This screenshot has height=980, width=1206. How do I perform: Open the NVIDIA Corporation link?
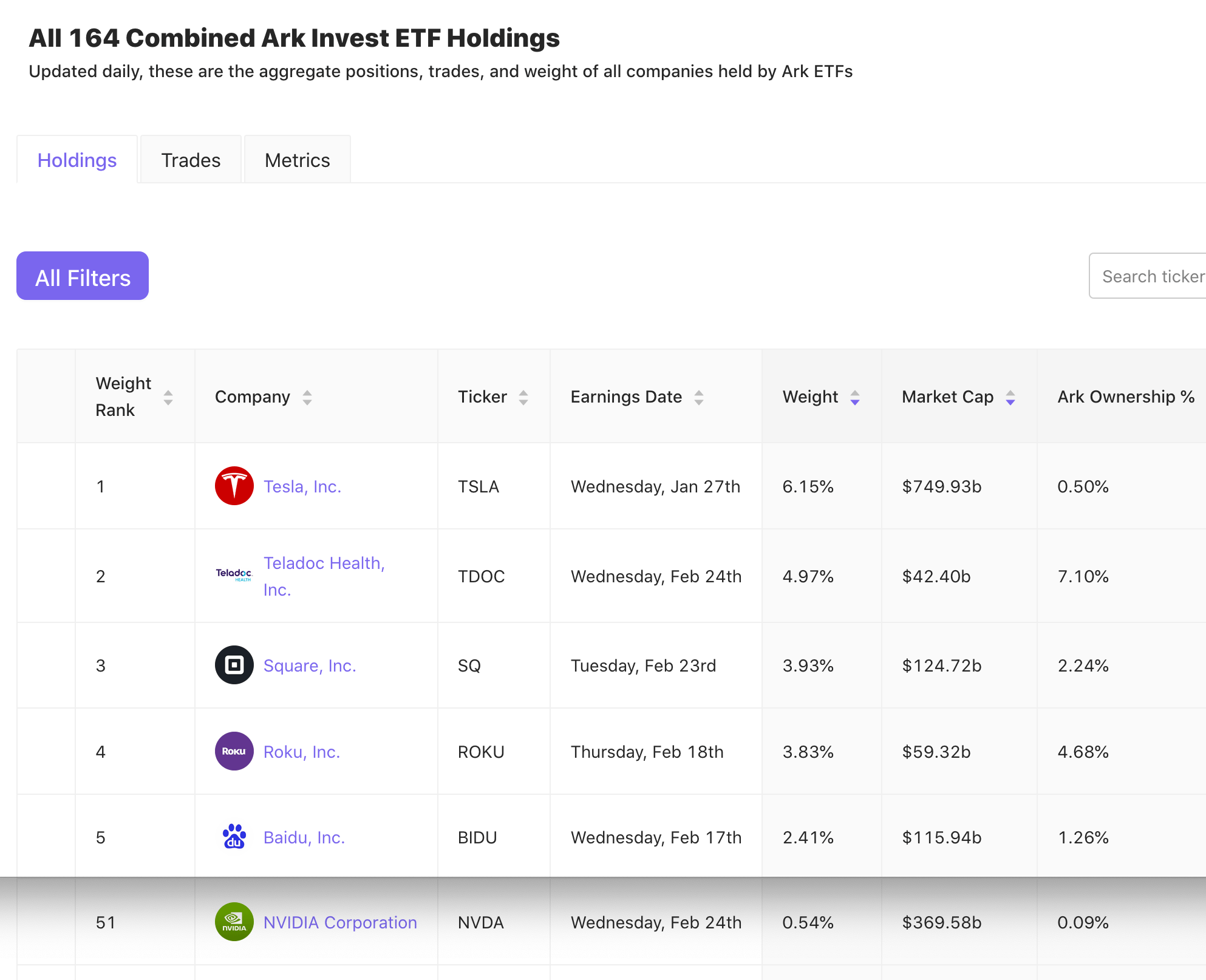(x=340, y=922)
